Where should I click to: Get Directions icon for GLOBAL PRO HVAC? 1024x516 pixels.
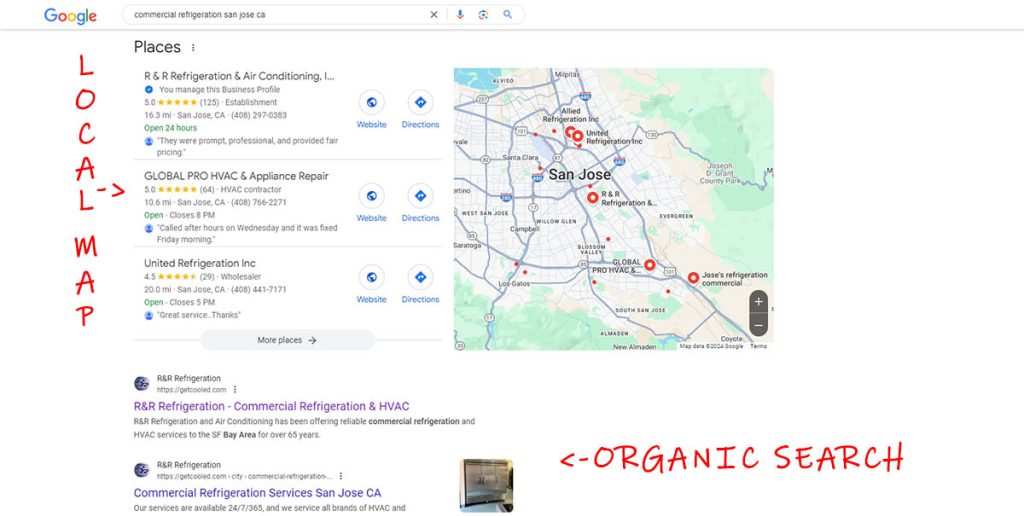tap(421, 196)
